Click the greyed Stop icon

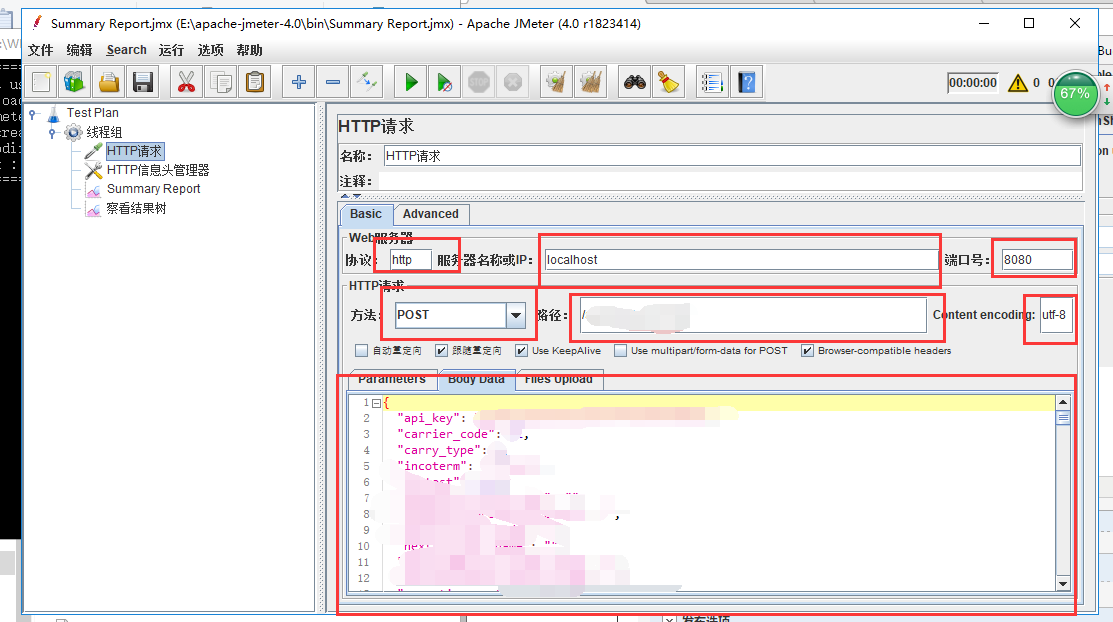478,82
